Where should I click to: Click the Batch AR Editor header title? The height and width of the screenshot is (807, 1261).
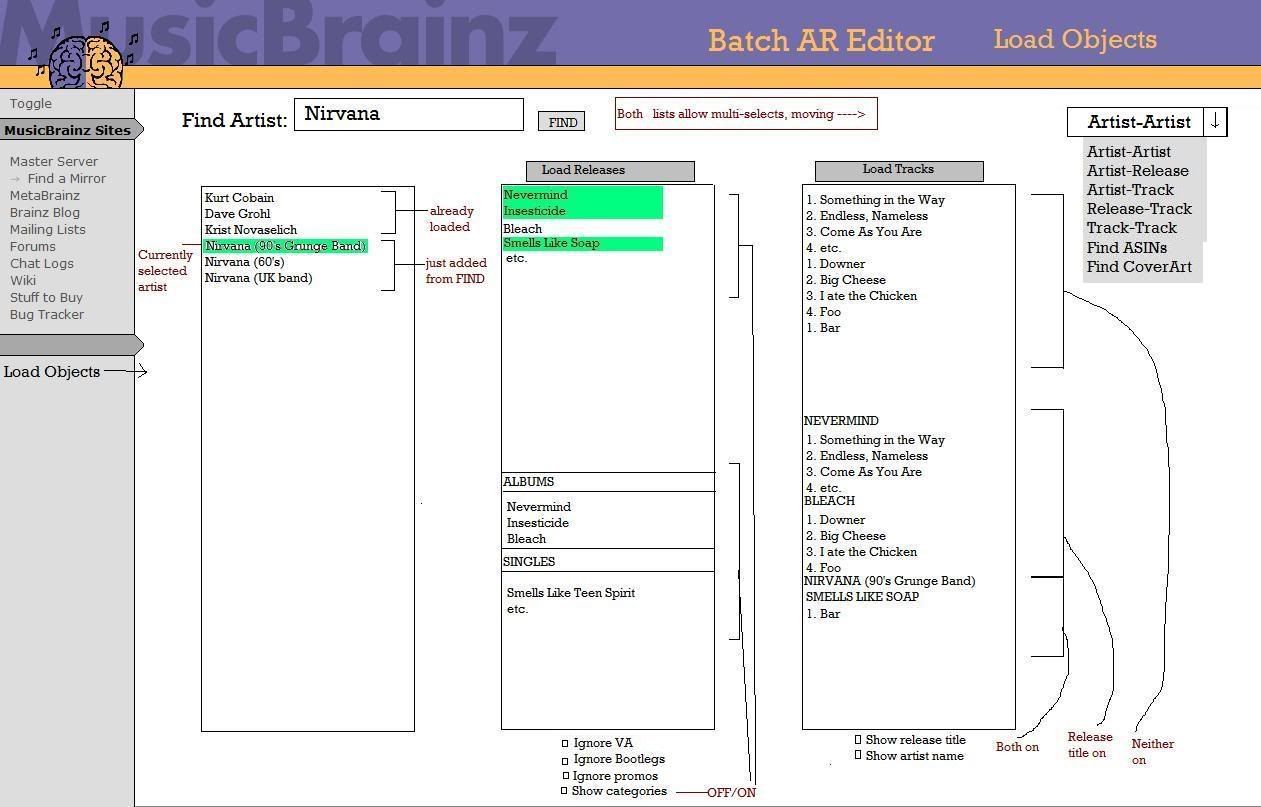(821, 41)
